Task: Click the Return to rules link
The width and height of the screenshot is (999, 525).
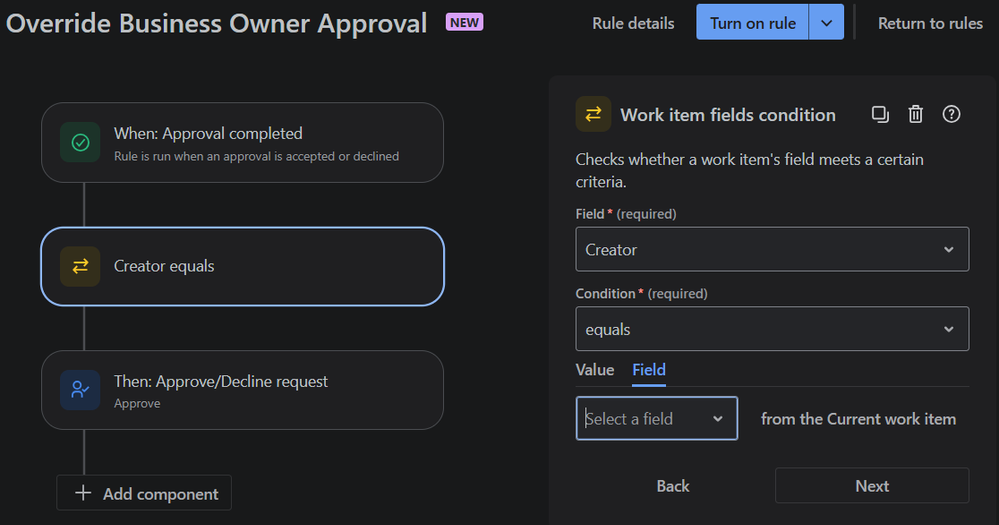Action: point(930,23)
